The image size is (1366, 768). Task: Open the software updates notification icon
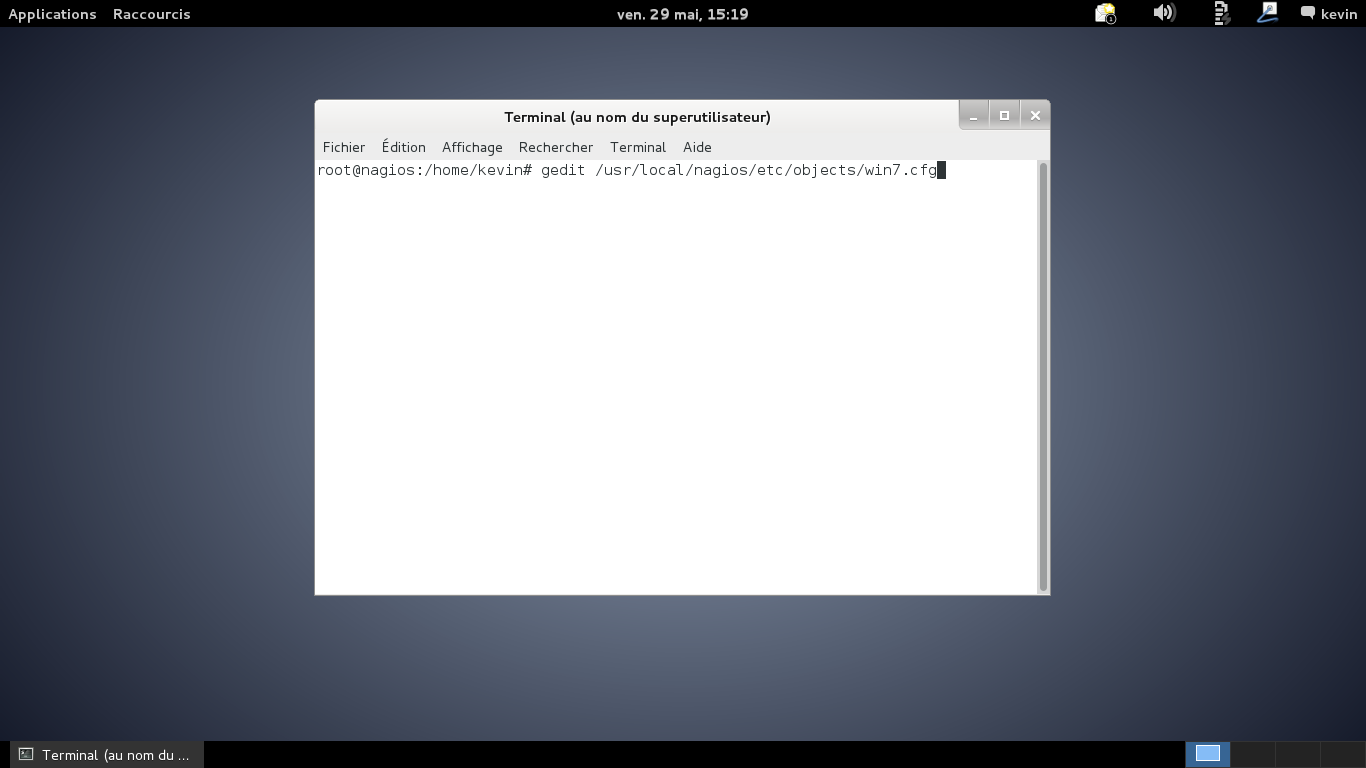pyautogui.click(x=1105, y=13)
